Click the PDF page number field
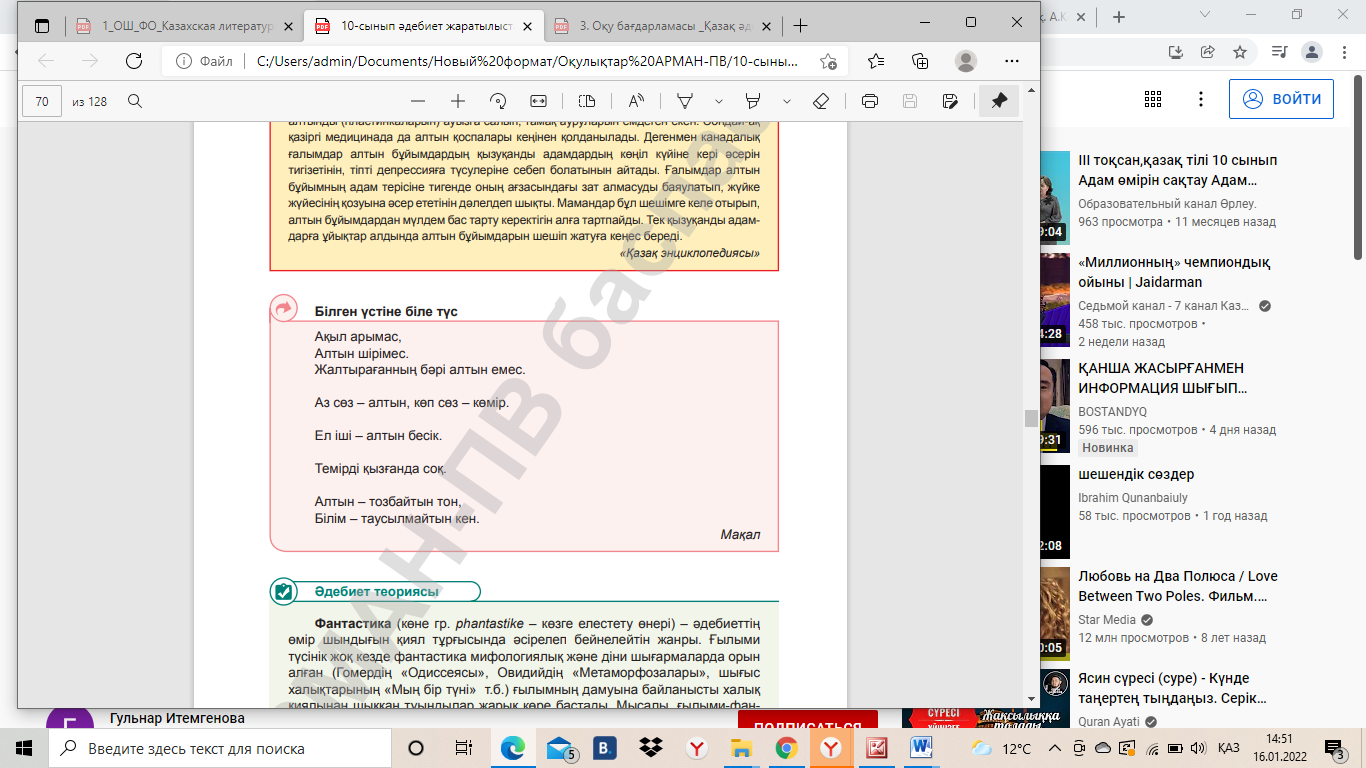 [x=42, y=101]
